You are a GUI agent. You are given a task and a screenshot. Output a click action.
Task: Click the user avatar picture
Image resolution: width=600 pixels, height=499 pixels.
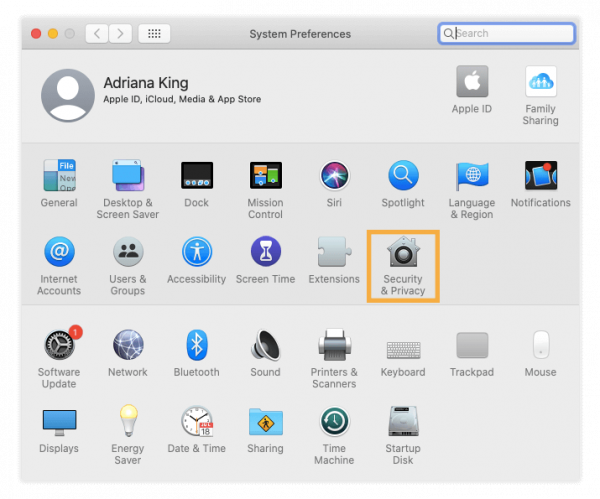click(68, 95)
